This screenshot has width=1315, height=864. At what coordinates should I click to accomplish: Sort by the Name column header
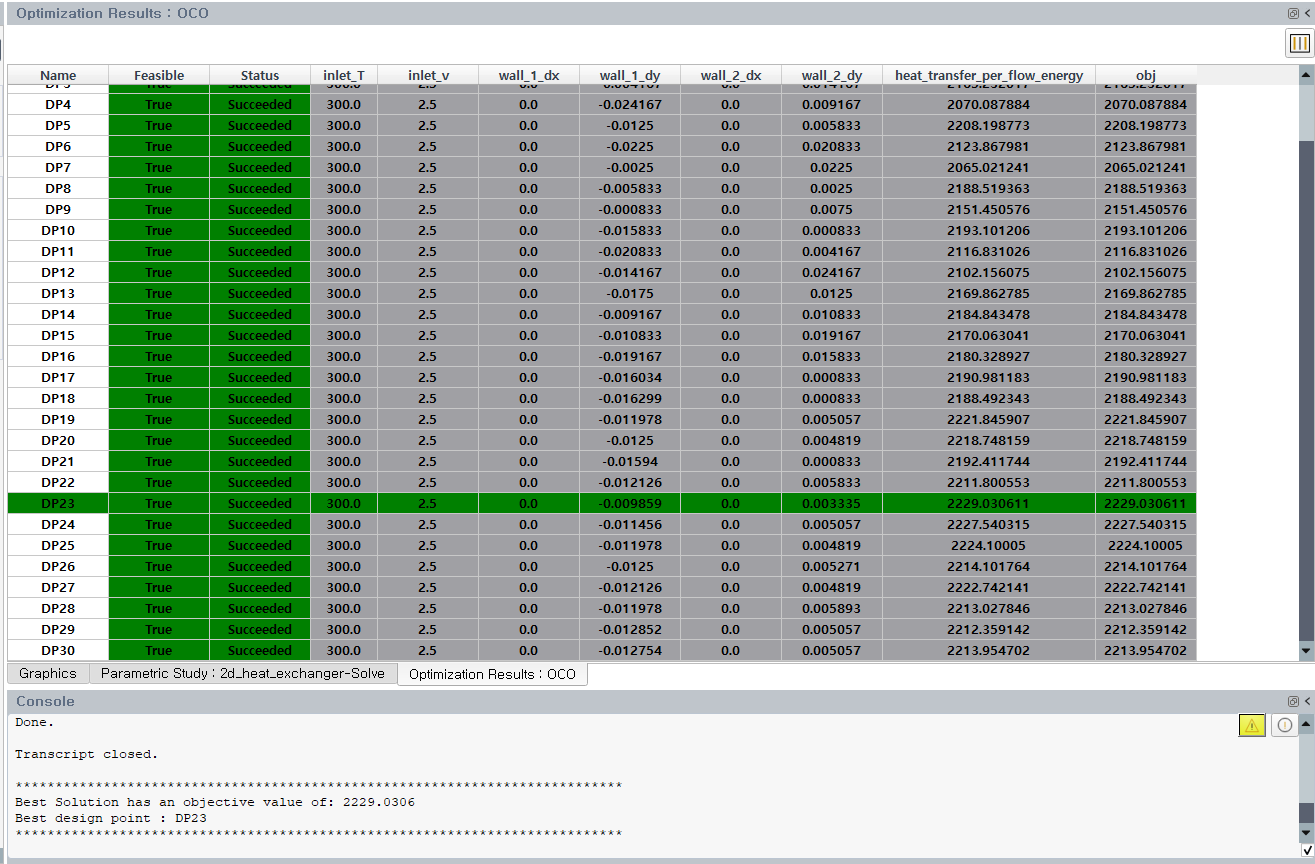coord(58,75)
